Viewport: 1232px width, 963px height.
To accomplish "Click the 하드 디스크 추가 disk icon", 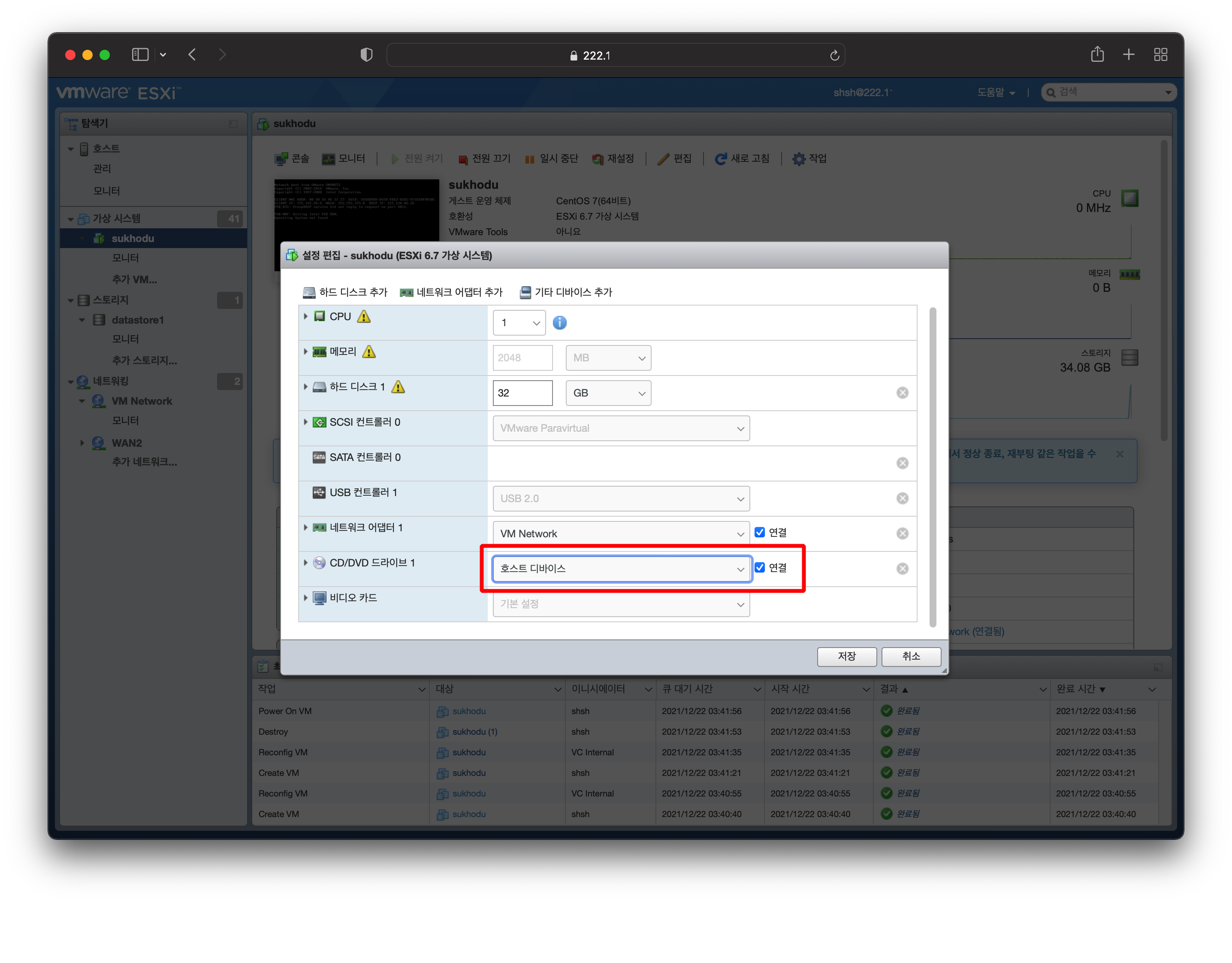I will click(309, 292).
